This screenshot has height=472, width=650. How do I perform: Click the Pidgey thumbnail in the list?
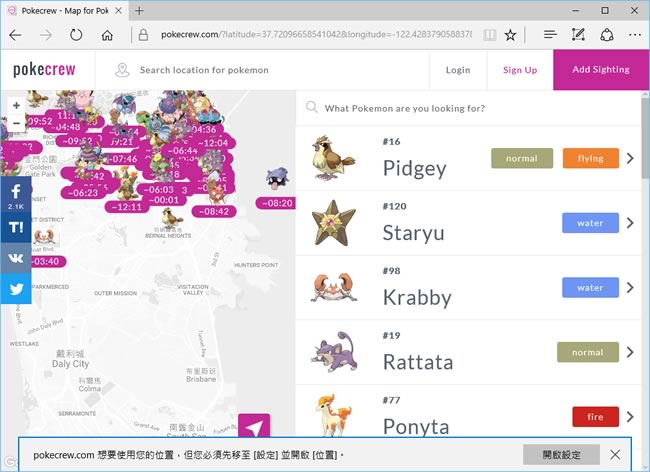[333, 158]
